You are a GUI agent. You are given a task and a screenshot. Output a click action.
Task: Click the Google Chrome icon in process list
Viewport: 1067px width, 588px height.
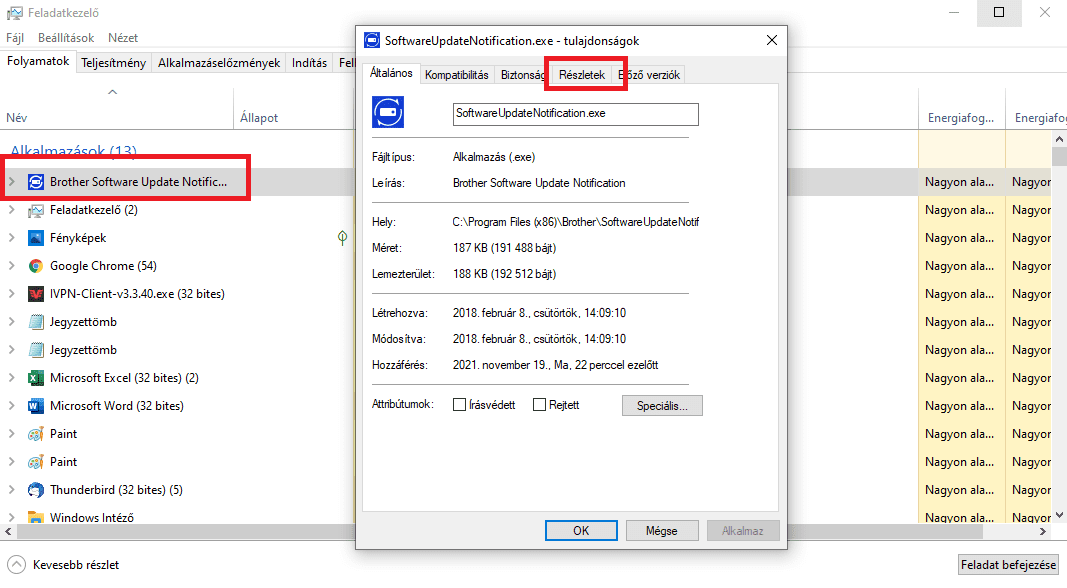click(x=36, y=266)
